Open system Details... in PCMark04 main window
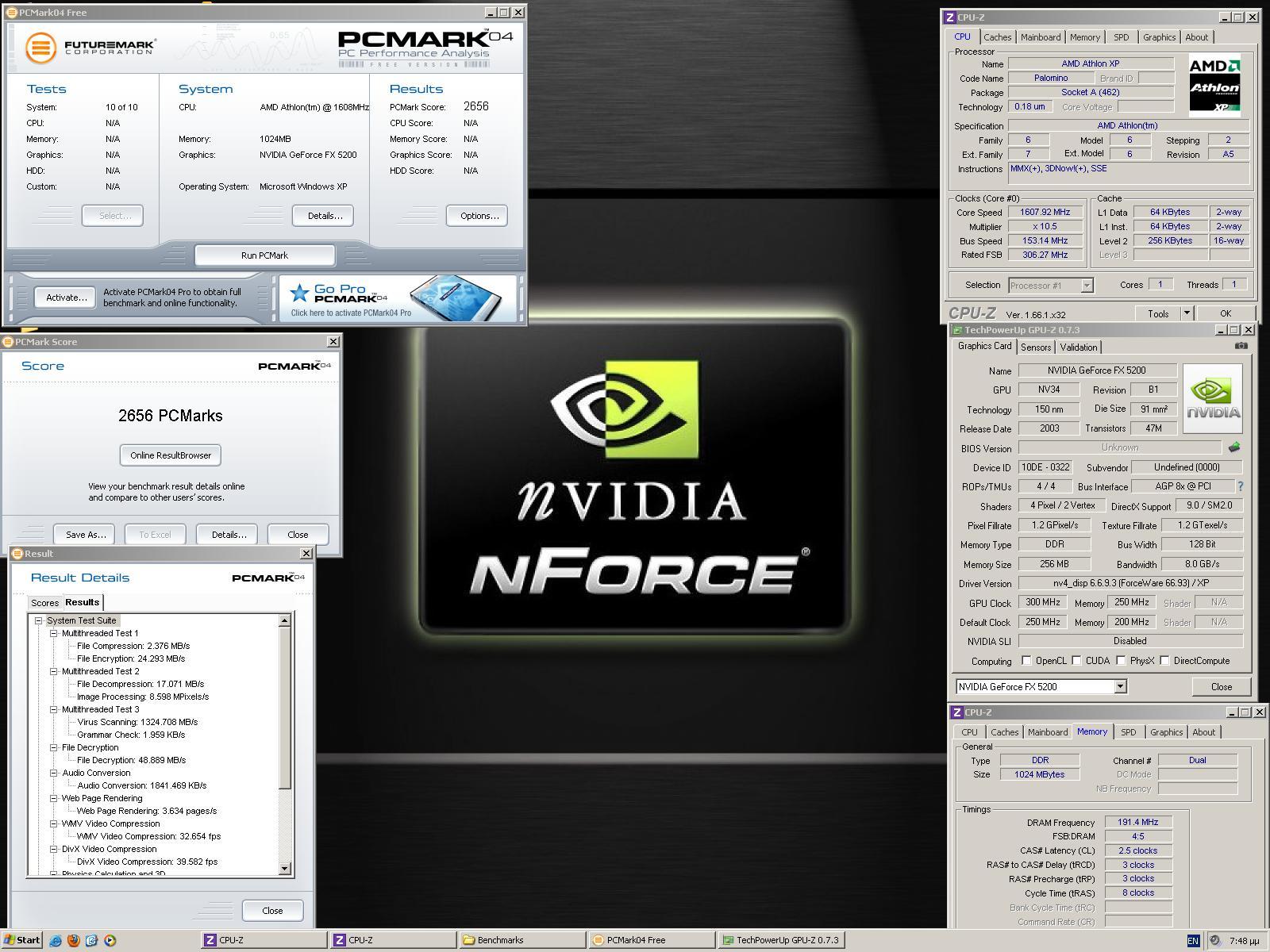 pyautogui.click(x=324, y=216)
